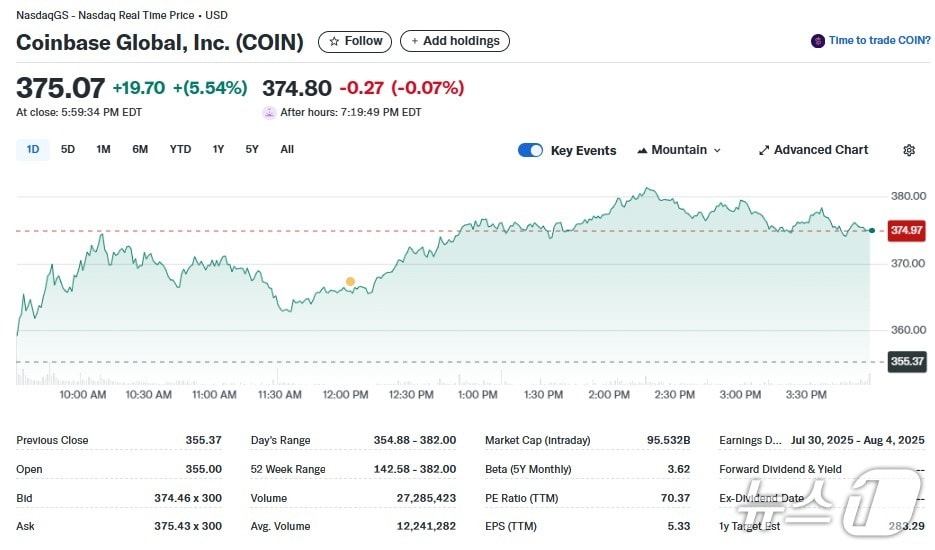935x550 pixels.
Task: Switch chart to YTD range
Action: pyautogui.click(x=180, y=150)
